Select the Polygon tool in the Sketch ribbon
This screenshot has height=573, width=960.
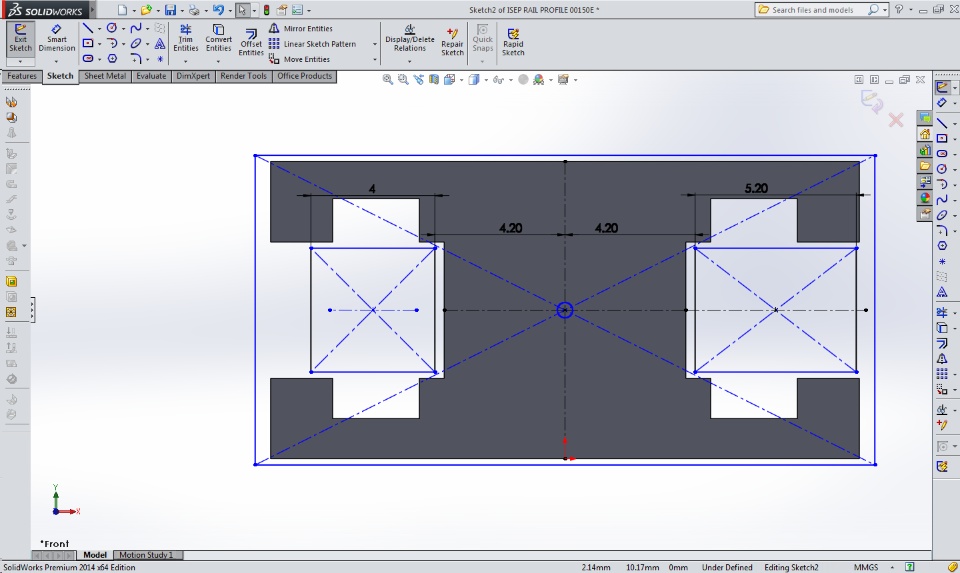[112, 59]
